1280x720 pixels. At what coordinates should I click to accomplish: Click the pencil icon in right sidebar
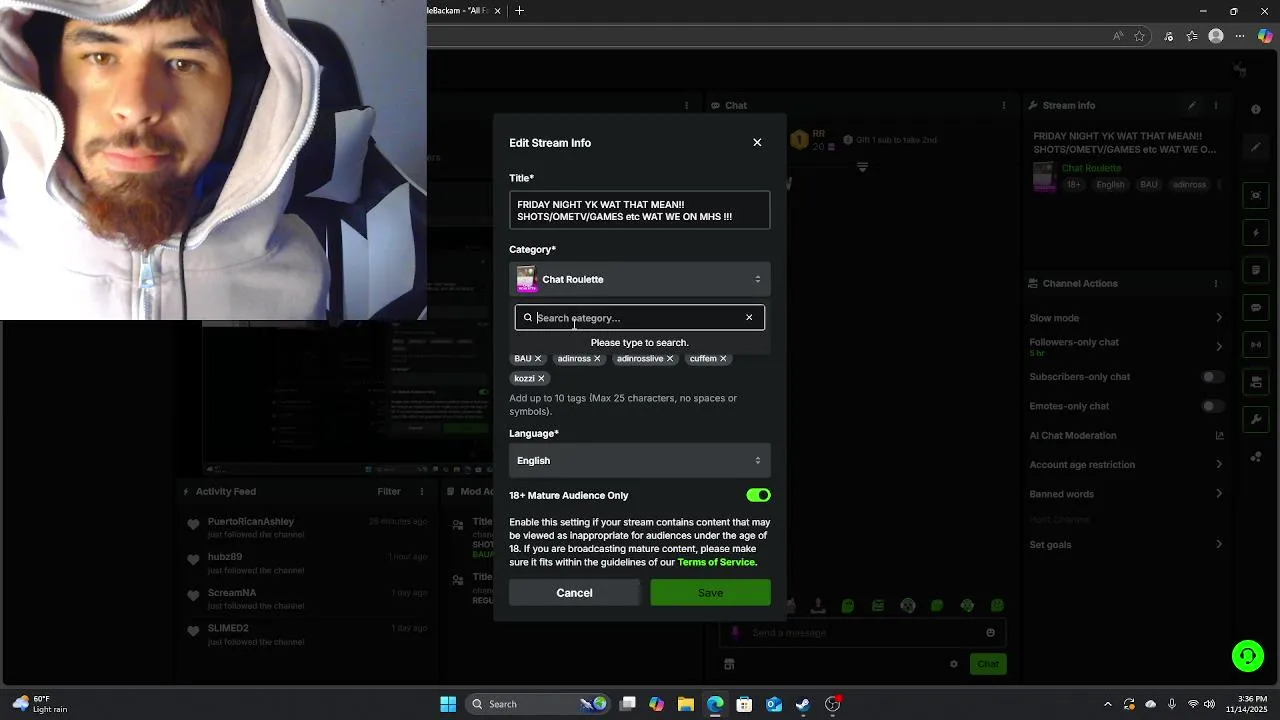point(1256,147)
